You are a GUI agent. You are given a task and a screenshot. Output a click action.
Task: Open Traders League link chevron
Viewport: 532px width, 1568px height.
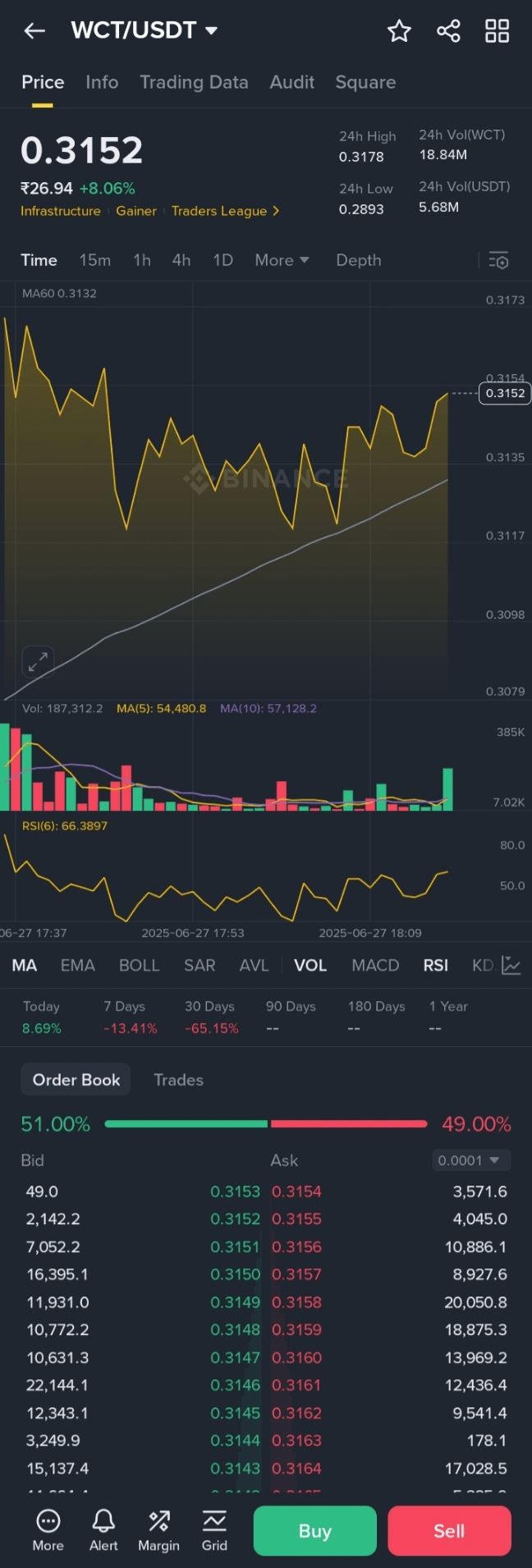tap(276, 211)
